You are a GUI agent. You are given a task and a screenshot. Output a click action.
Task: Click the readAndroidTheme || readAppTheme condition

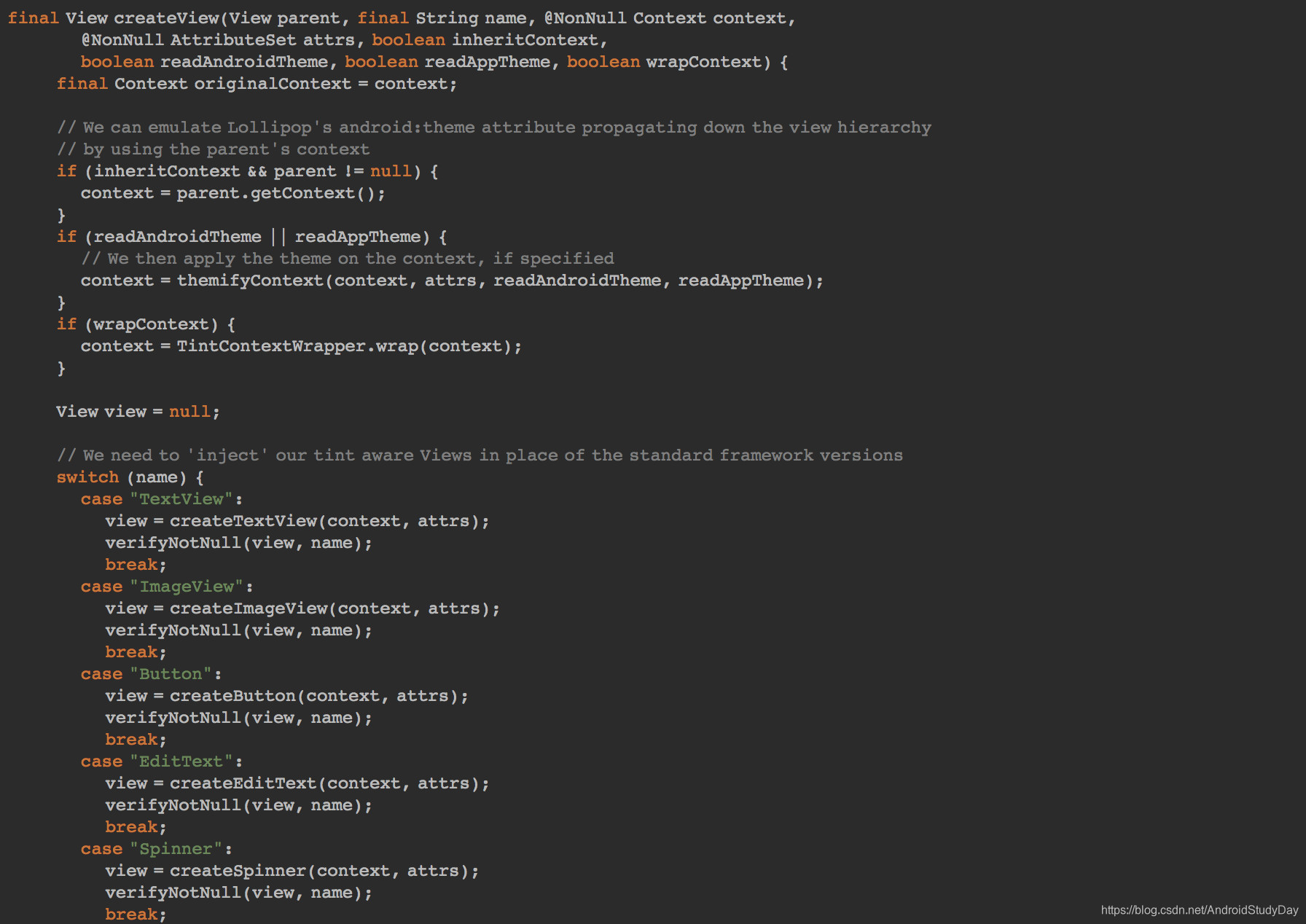(257, 237)
